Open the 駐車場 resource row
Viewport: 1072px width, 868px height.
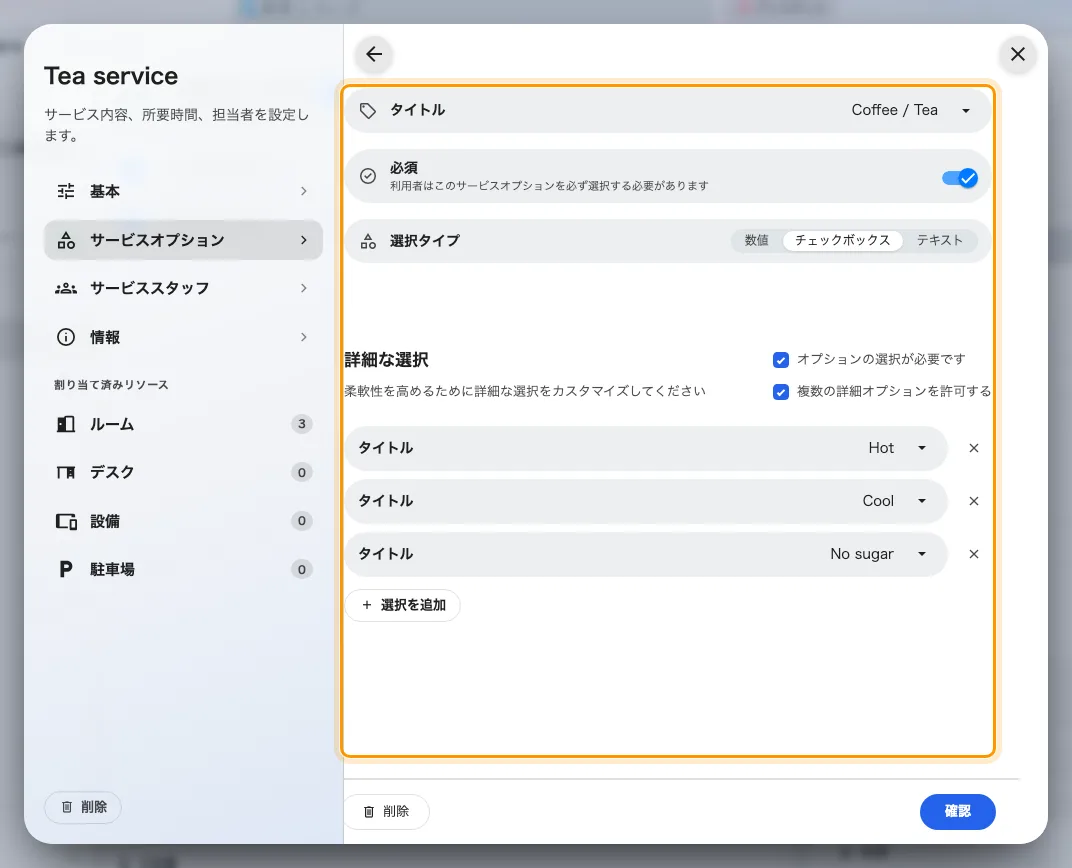click(x=183, y=569)
